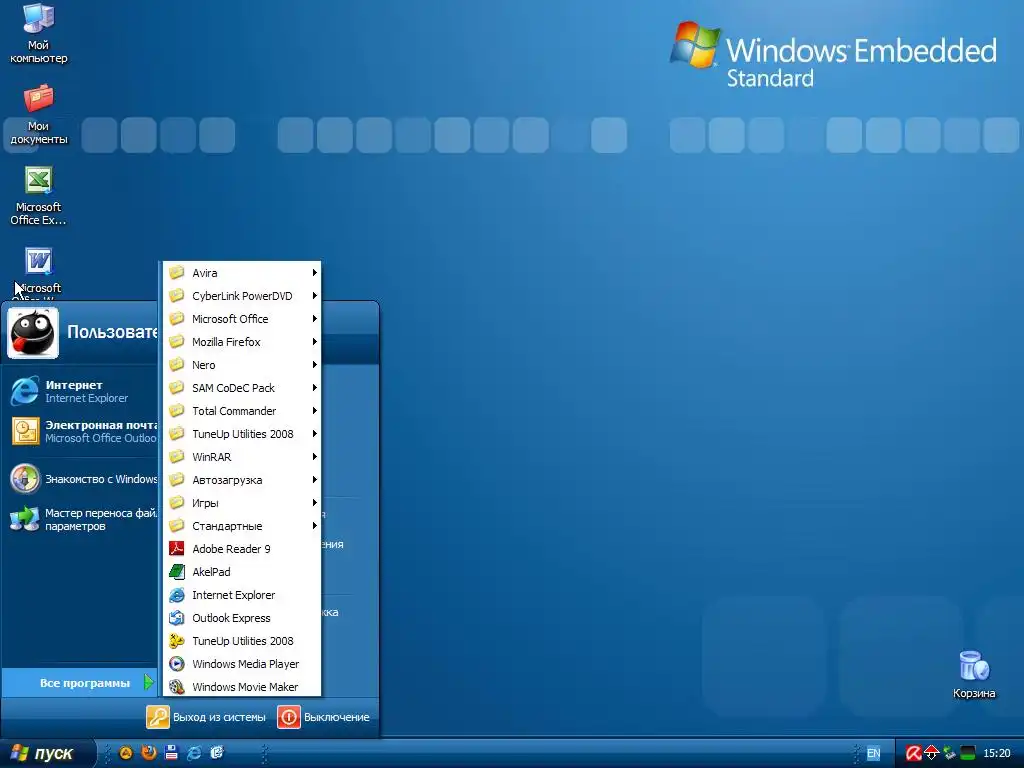Click the пуск Start button
The height and width of the screenshot is (768, 1024).
tap(46, 753)
